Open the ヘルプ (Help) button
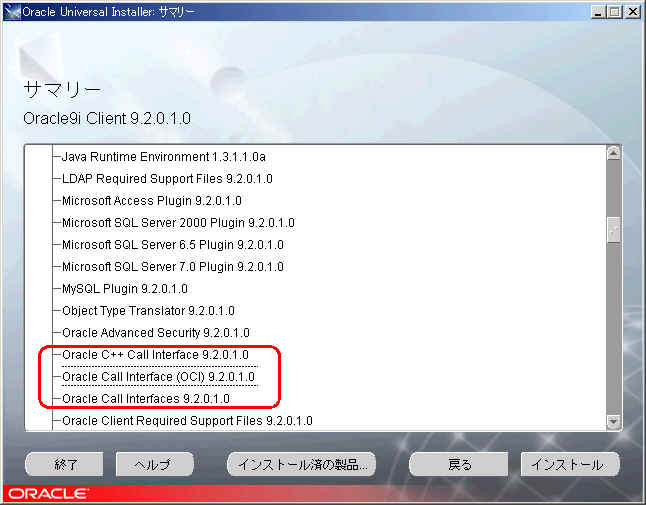Viewport: 646px width, 505px height. pos(154,464)
